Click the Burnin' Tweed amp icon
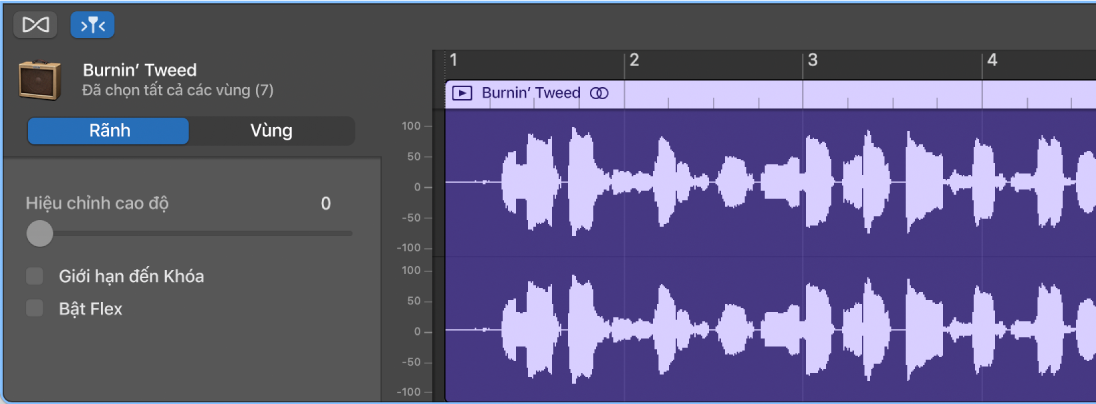The image size is (1096, 404). coord(40,80)
